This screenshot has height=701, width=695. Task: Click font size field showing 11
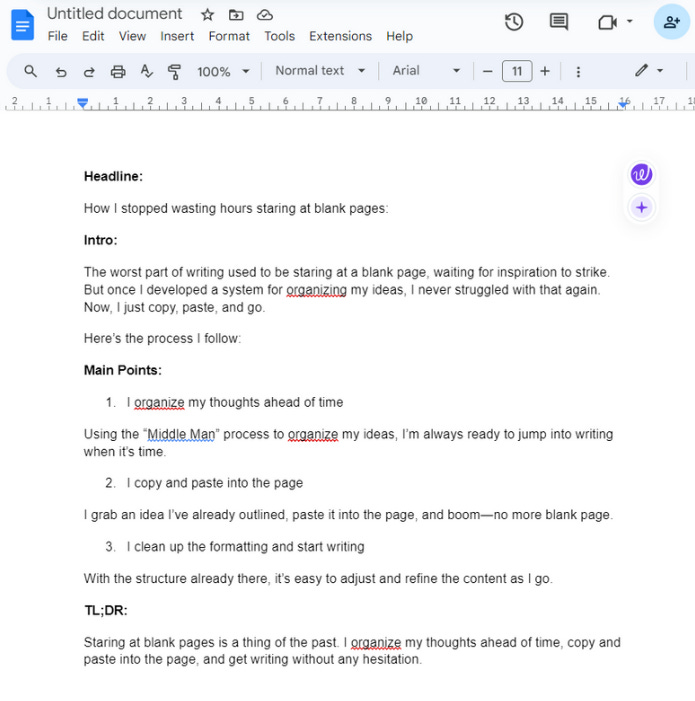click(x=517, y=71)
